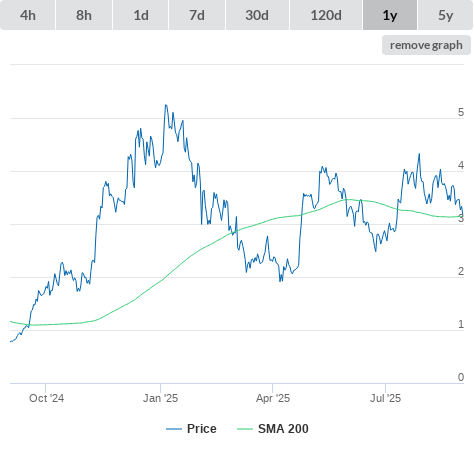
Task: Click the remove graph button
Action: 426,45
